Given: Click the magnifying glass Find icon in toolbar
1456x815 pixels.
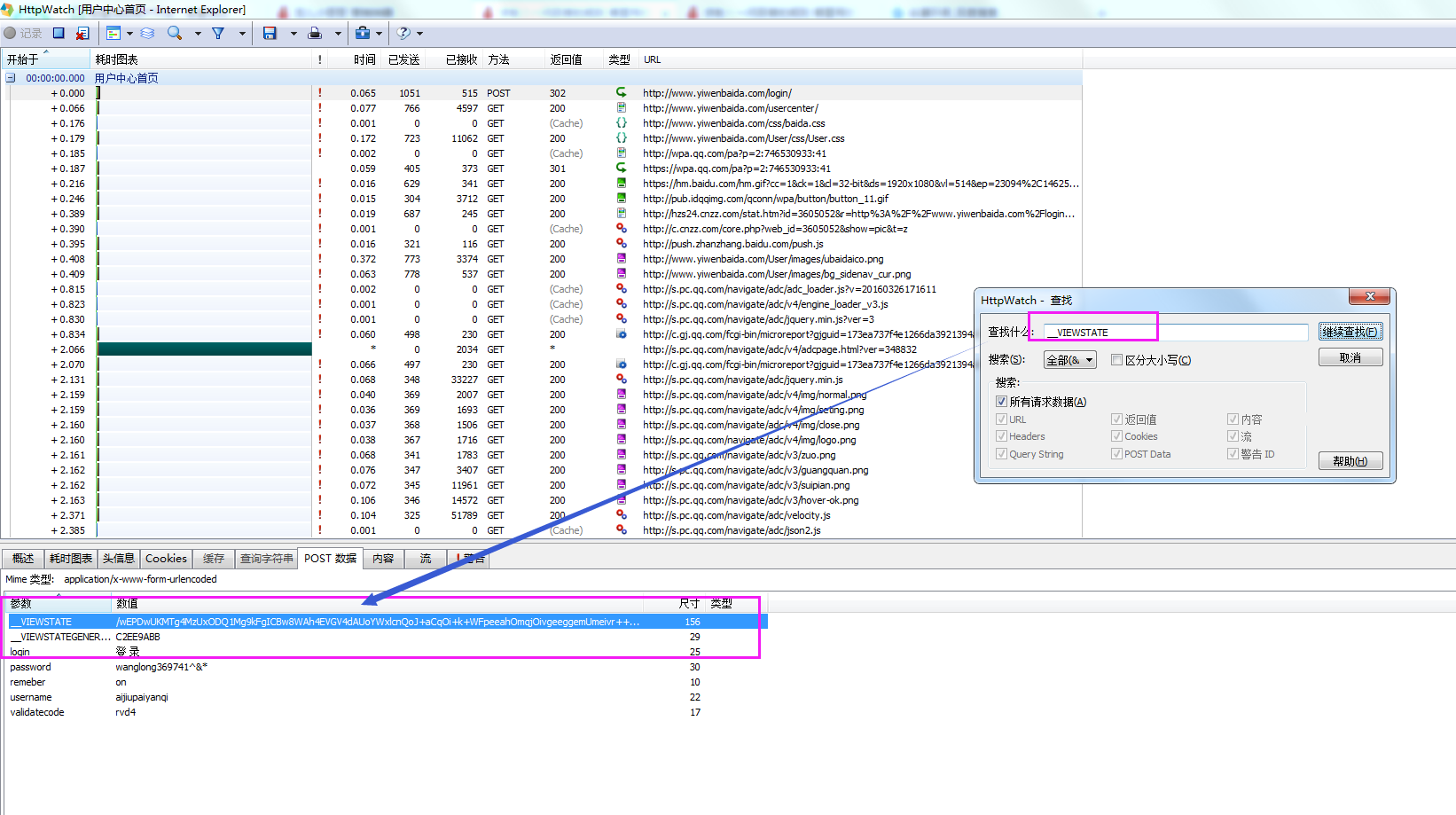Looking at the screenshot, I should (175, 33).
